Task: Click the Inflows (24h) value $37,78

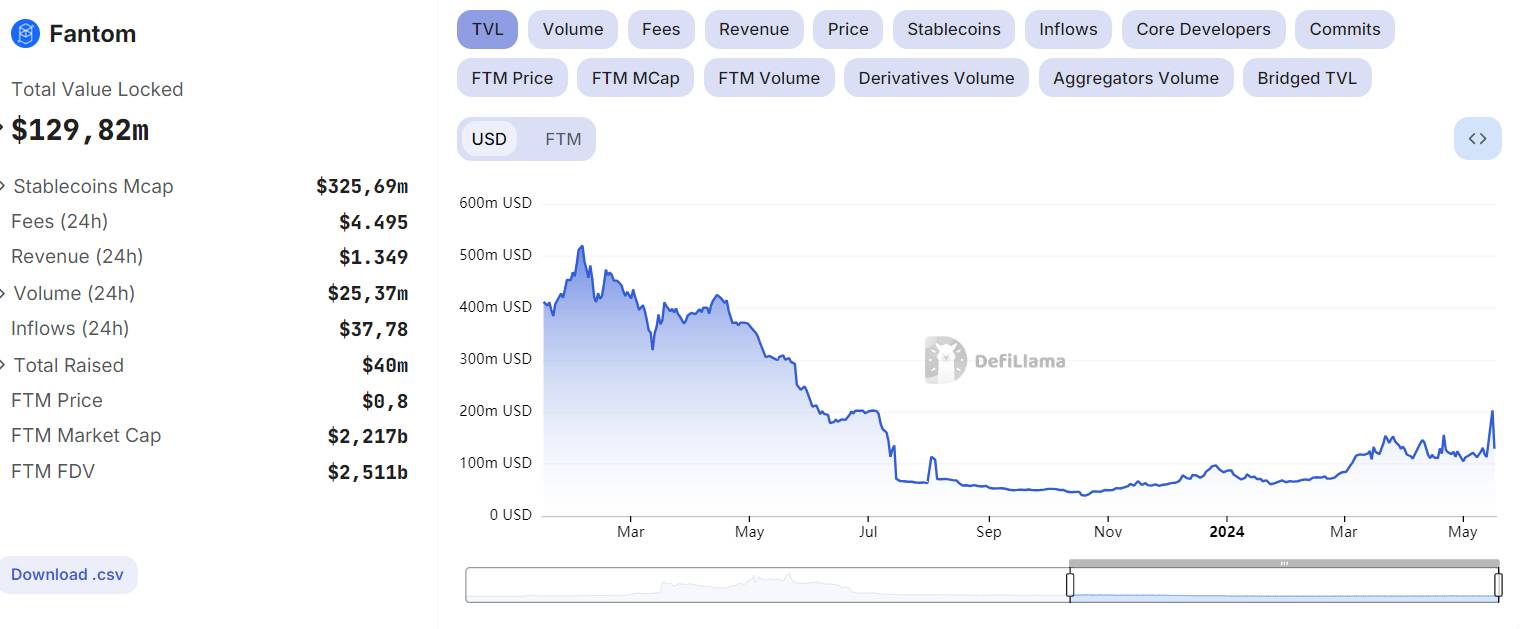Action: [373, 329]
